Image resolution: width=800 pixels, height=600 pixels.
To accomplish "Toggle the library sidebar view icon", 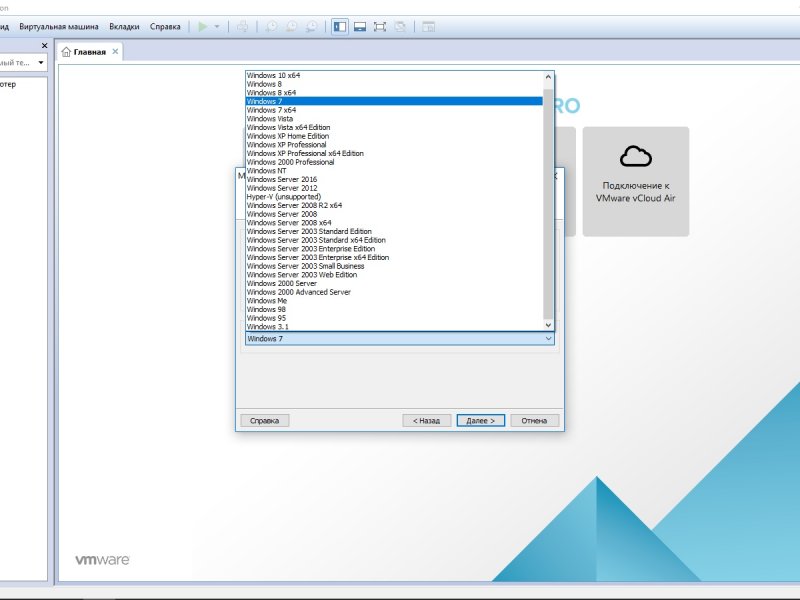I will coord(340,27).
